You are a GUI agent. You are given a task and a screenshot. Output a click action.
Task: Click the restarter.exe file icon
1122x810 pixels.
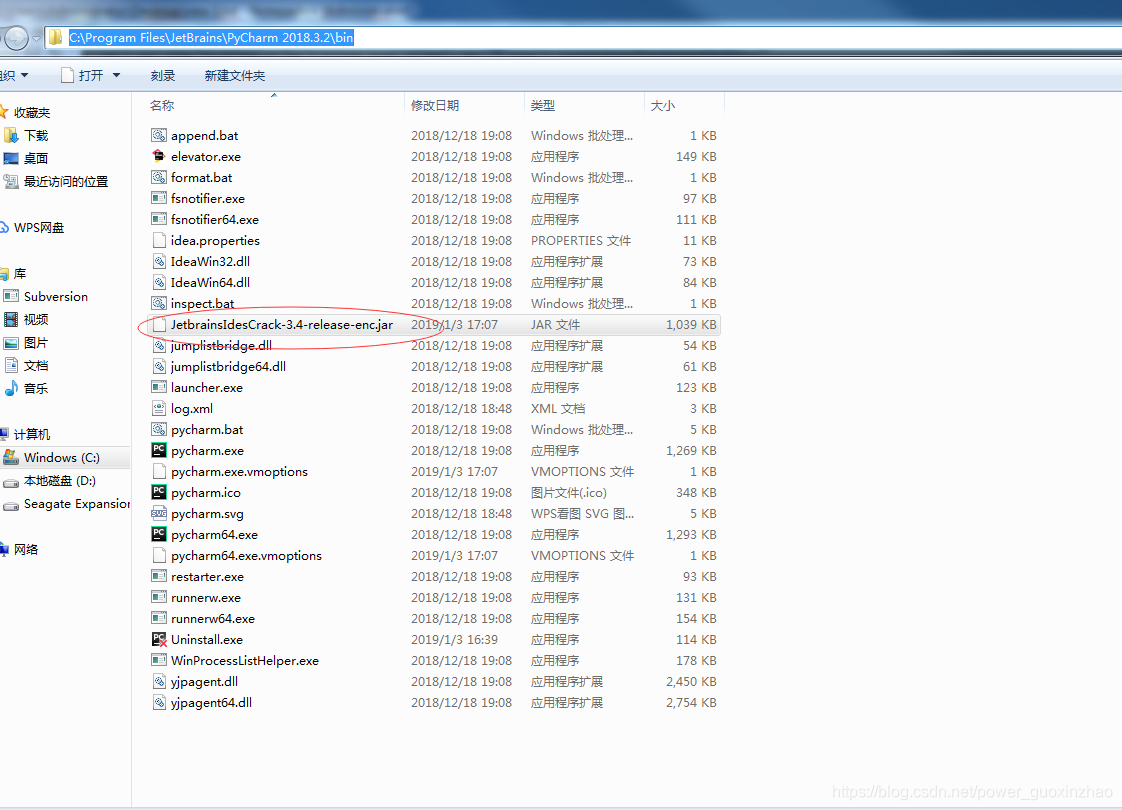(159, 576)
